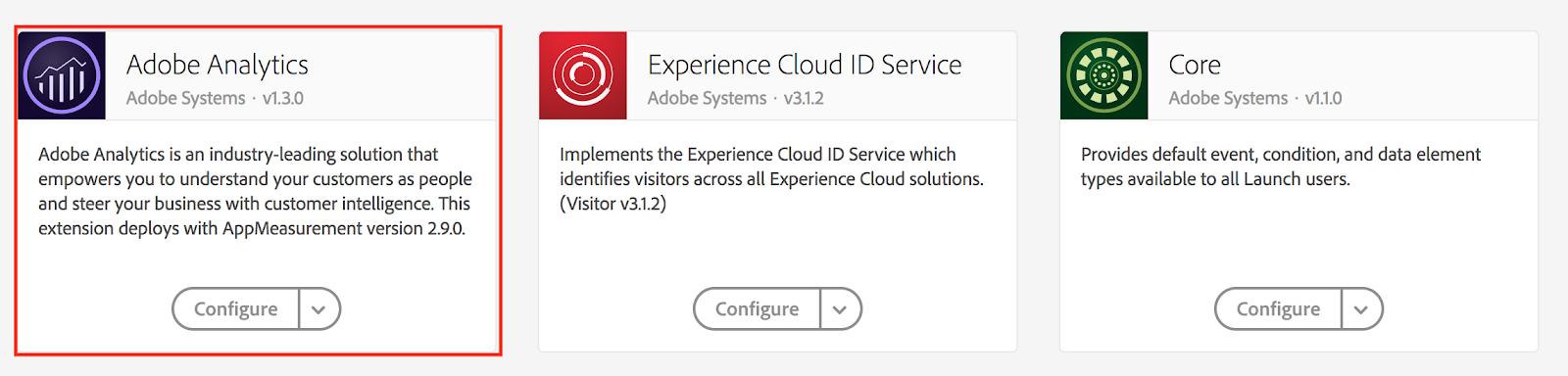Click the Adobe Systems v3.1.2 version text

(x=735, y=98)
